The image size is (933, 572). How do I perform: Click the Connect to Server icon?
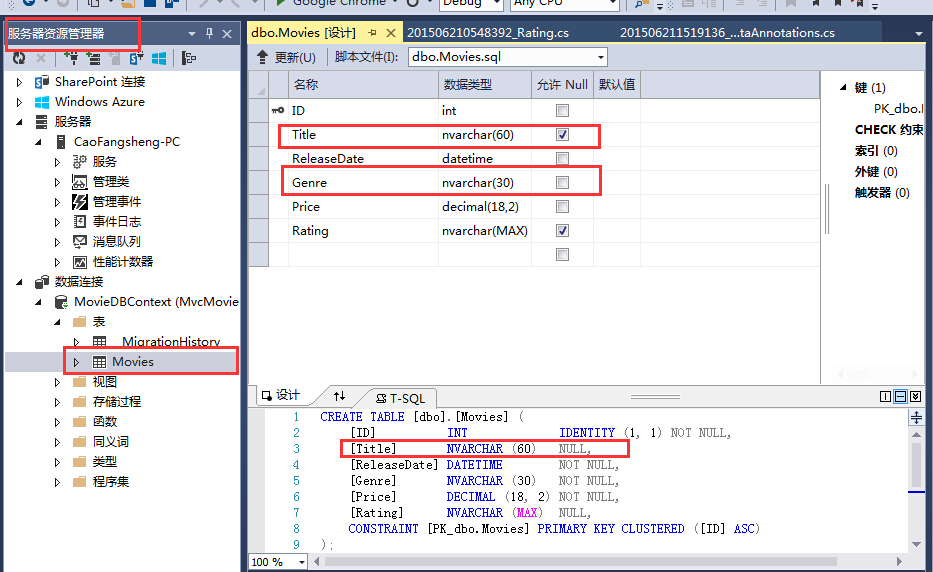pyautogui.click(x=93, y=58)
